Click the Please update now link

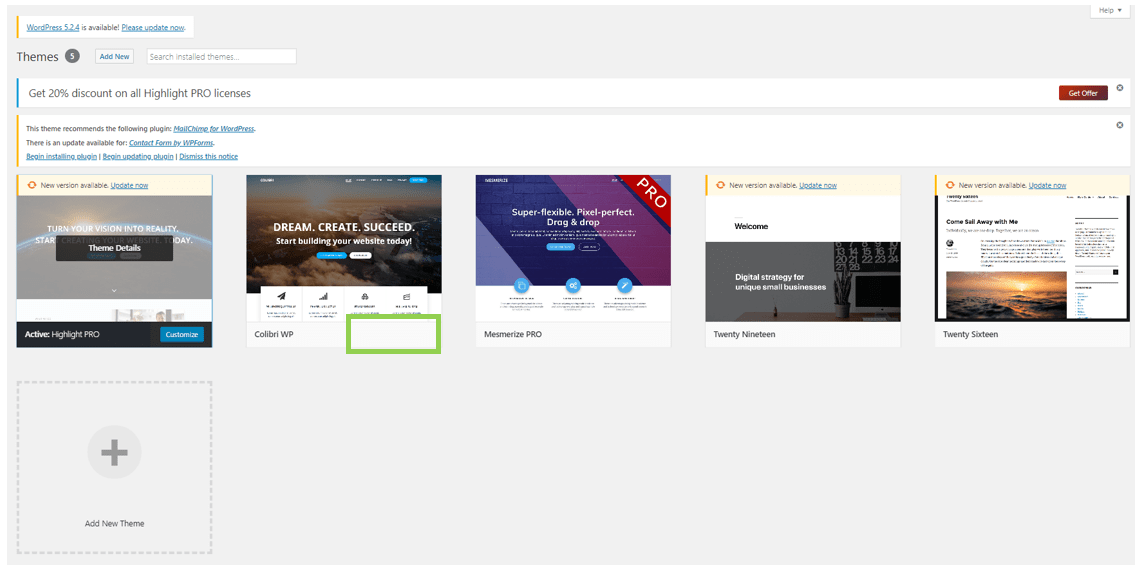click(x=153, y=28)
